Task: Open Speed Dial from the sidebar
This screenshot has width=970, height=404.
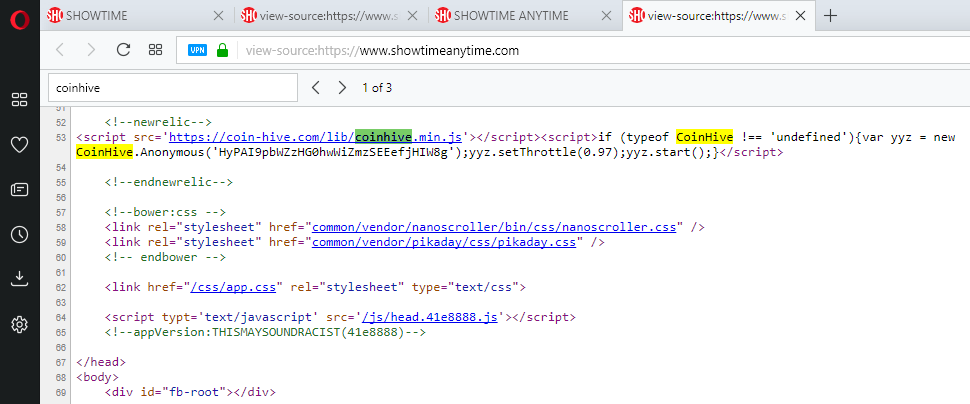Action: (x=19, y=99)
